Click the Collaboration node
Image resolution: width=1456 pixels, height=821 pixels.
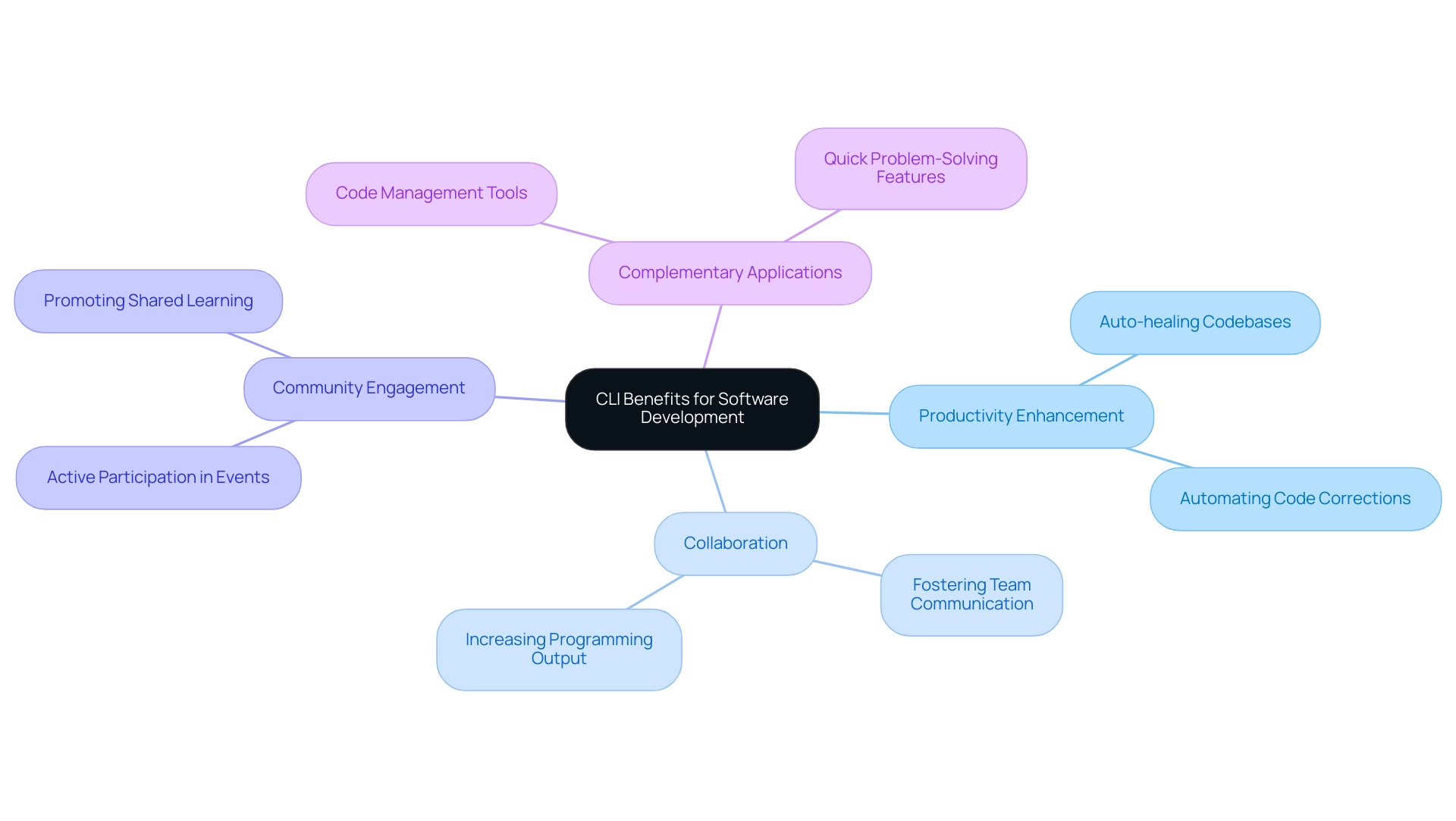pos(735,543)
